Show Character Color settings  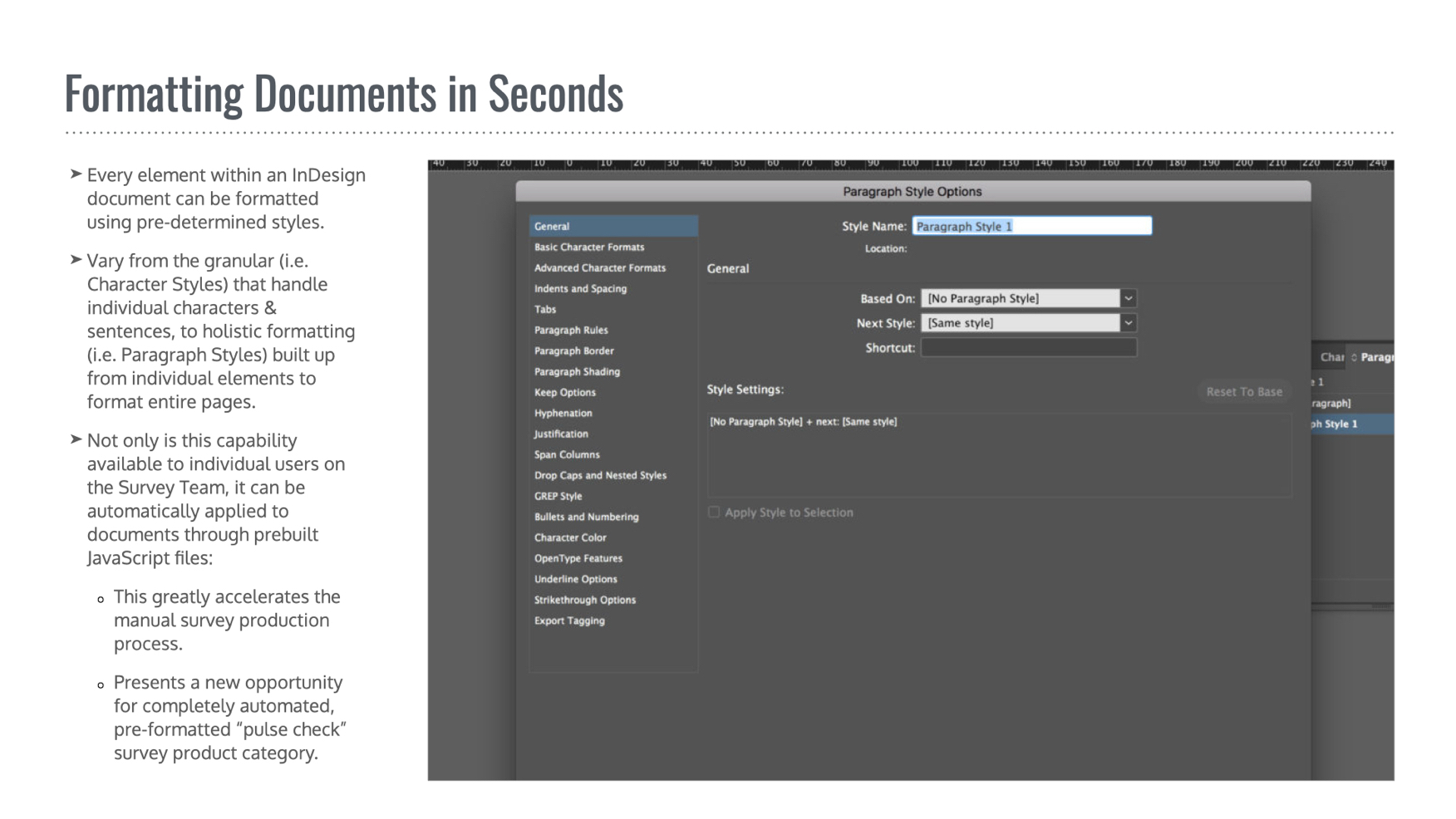570,537
